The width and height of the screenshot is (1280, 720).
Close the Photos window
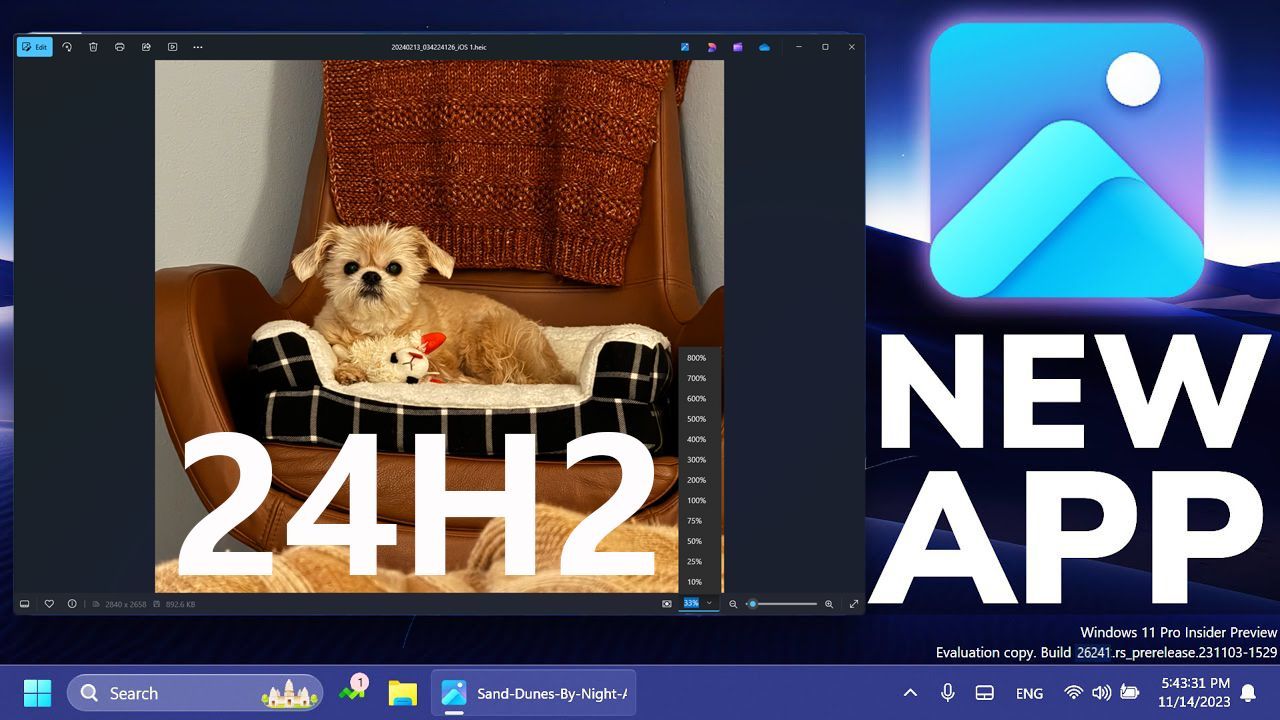pos(852,47)
